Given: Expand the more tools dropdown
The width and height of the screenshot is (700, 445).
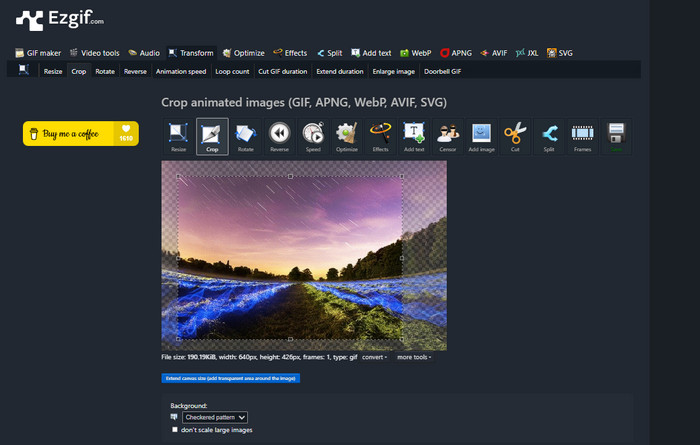Looking at the screenshot, I should [x=414, y=357].
